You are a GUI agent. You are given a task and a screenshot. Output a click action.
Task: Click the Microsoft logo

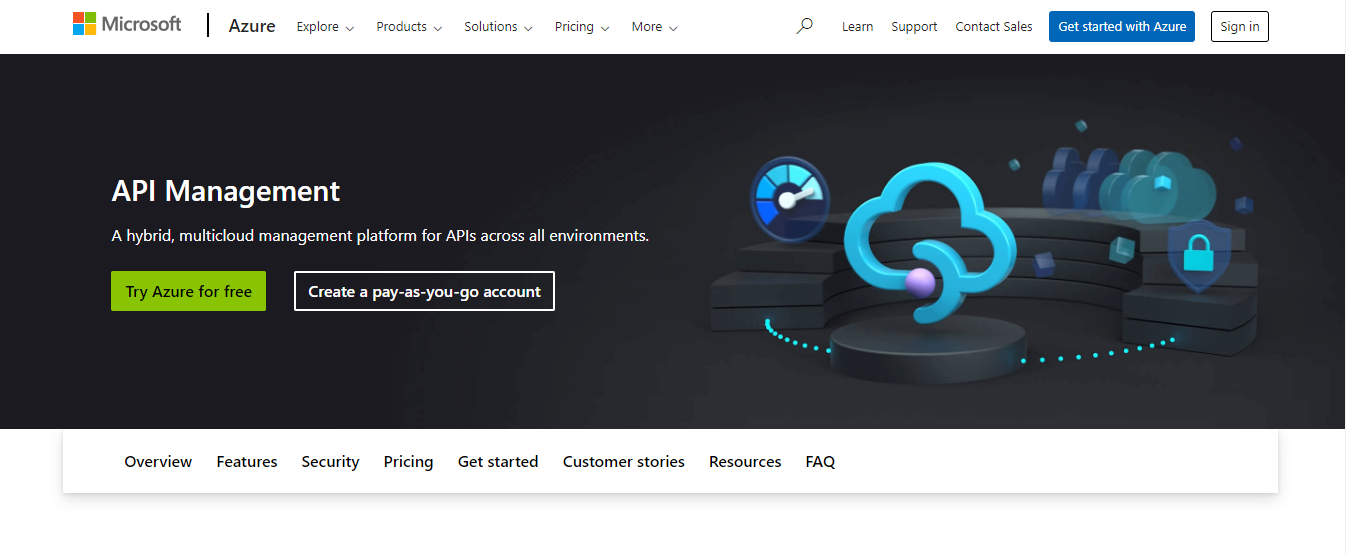[127, 24]
